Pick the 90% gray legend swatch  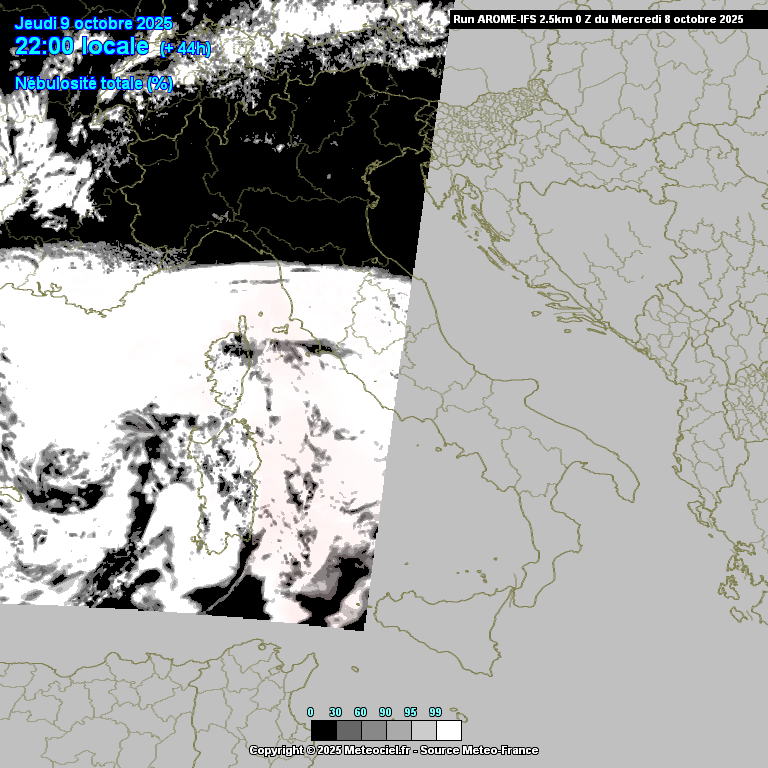coord(398,730)
